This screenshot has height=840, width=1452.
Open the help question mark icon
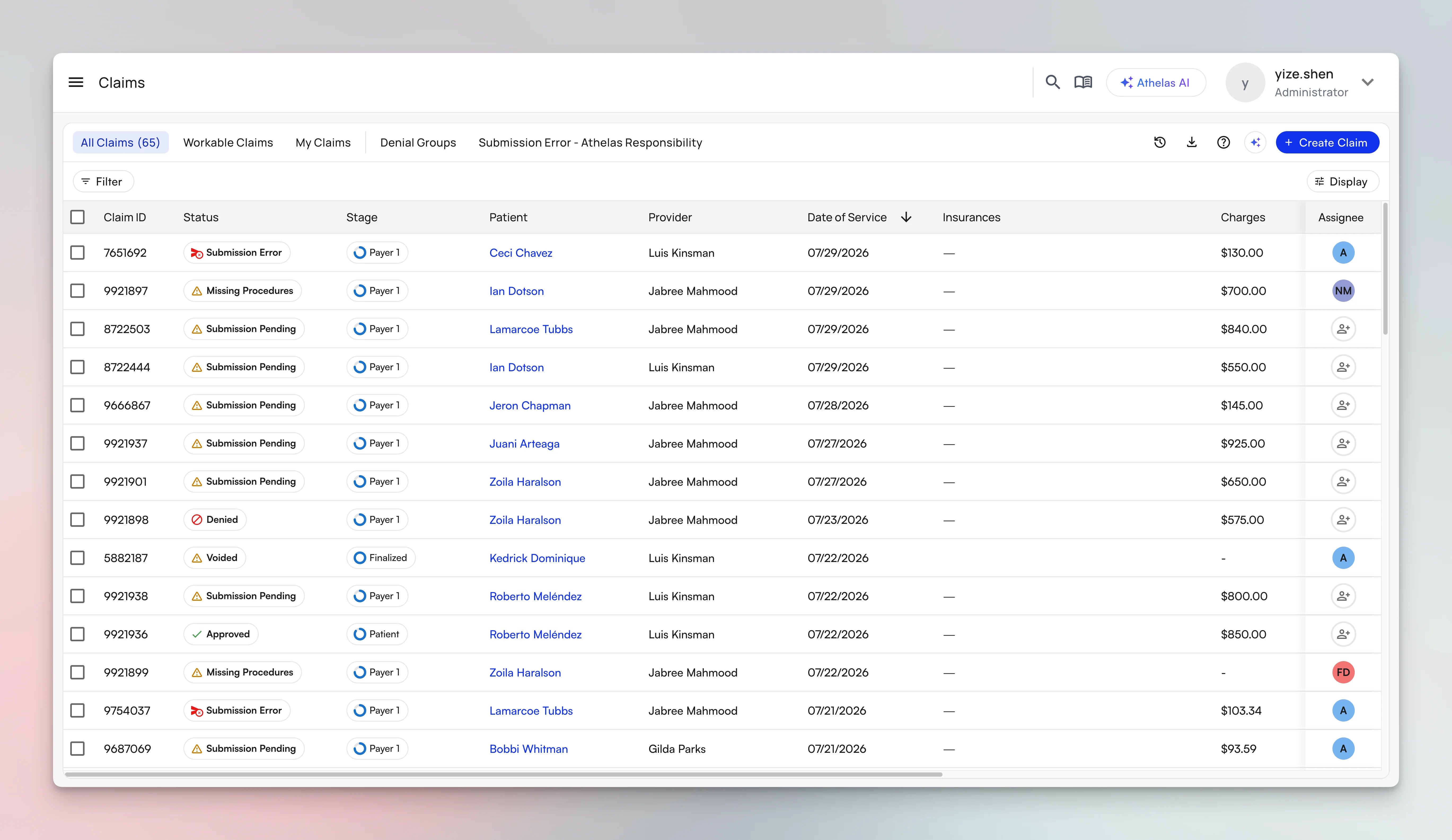click(1223, 142)
